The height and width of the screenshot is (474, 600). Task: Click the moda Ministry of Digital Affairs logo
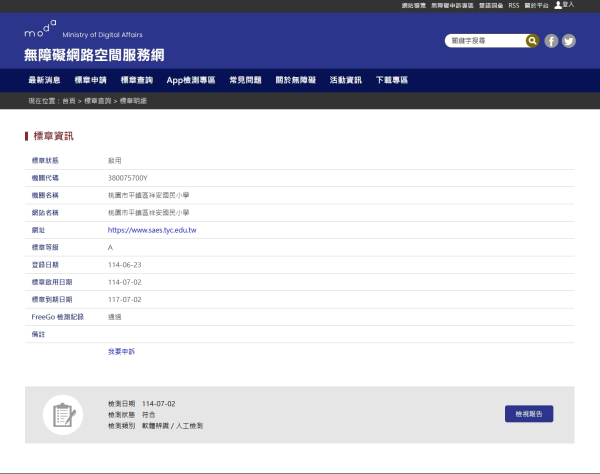[83, 29]
